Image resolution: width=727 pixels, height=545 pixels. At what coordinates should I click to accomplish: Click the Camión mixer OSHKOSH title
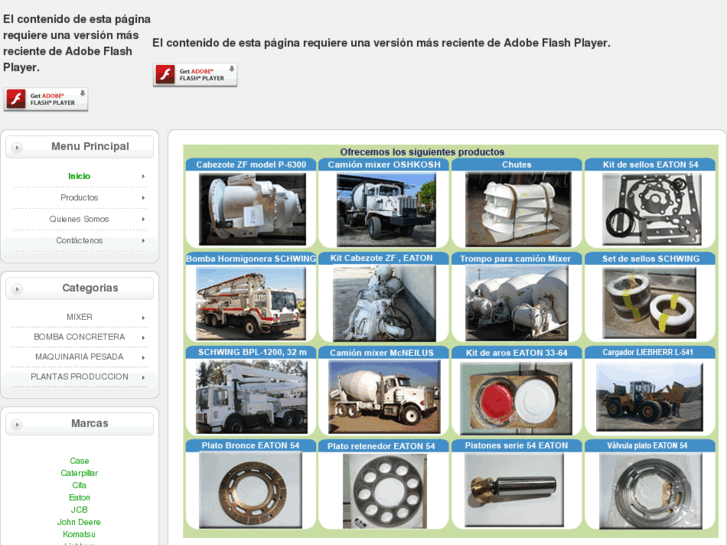[x=384, y=165]
